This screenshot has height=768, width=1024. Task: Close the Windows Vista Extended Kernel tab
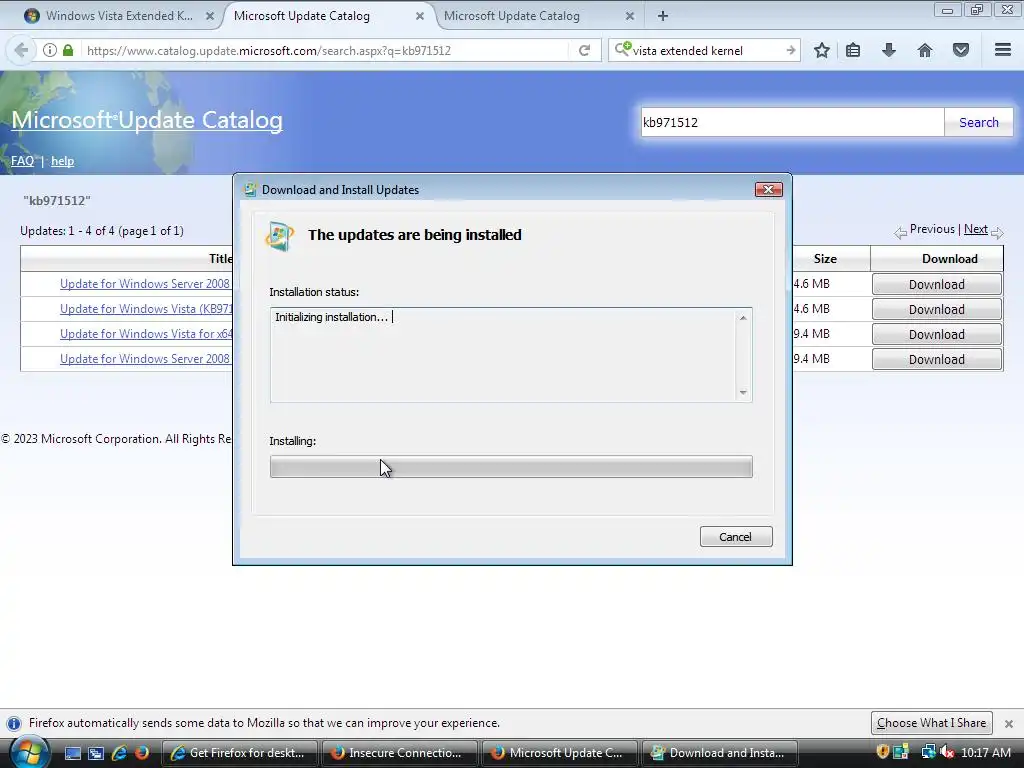pyautogui.click(x=210, y=16)
